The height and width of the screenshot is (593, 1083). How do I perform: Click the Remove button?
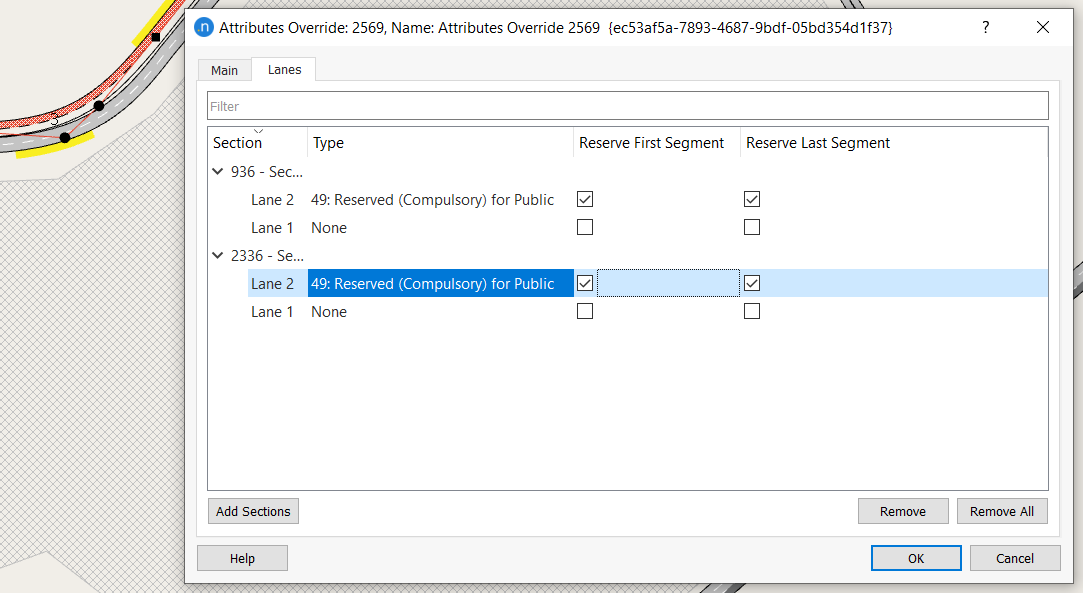(x=902, y=511)
